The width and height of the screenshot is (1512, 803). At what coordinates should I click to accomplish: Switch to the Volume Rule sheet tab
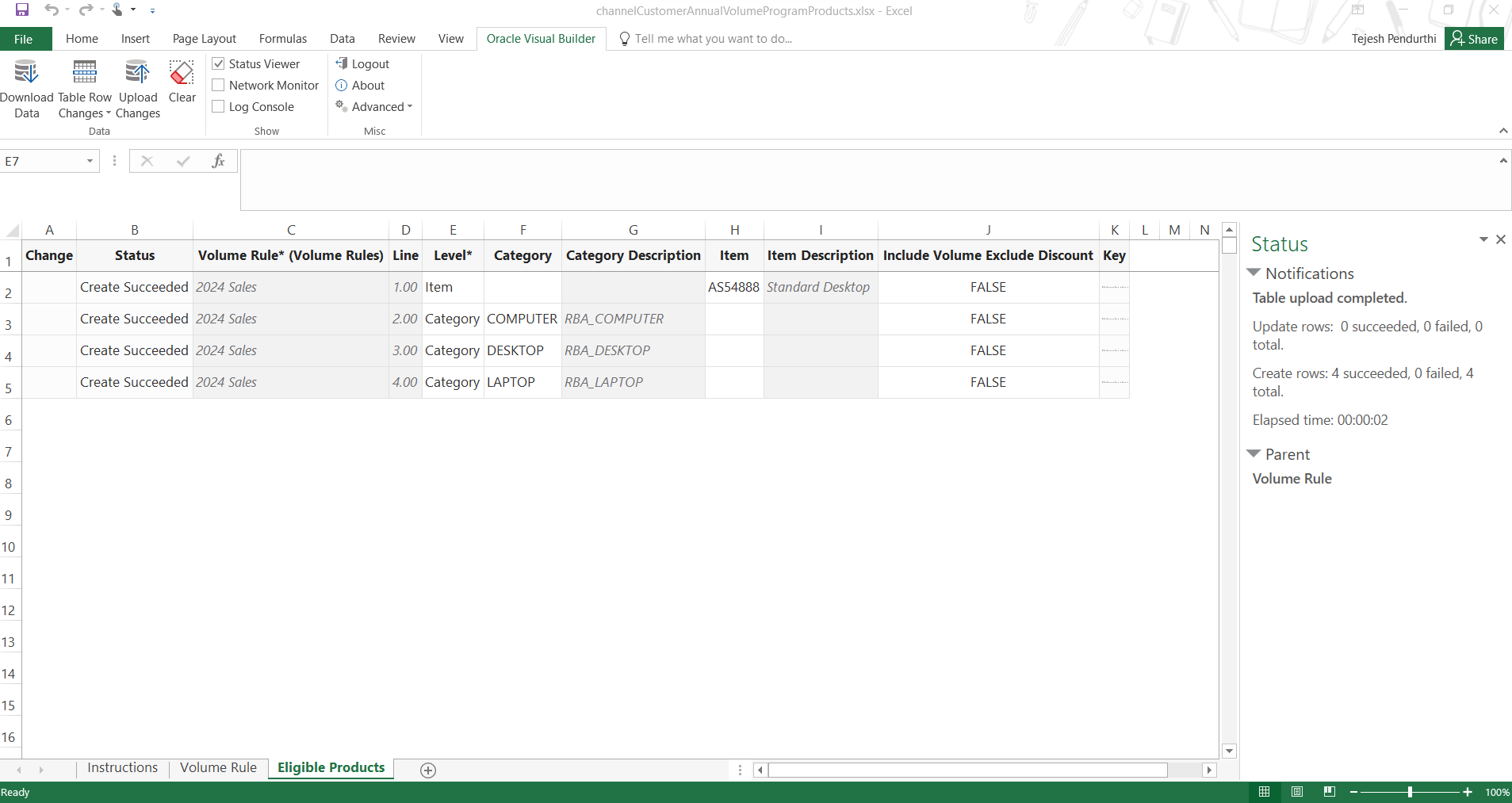[217, 767]
